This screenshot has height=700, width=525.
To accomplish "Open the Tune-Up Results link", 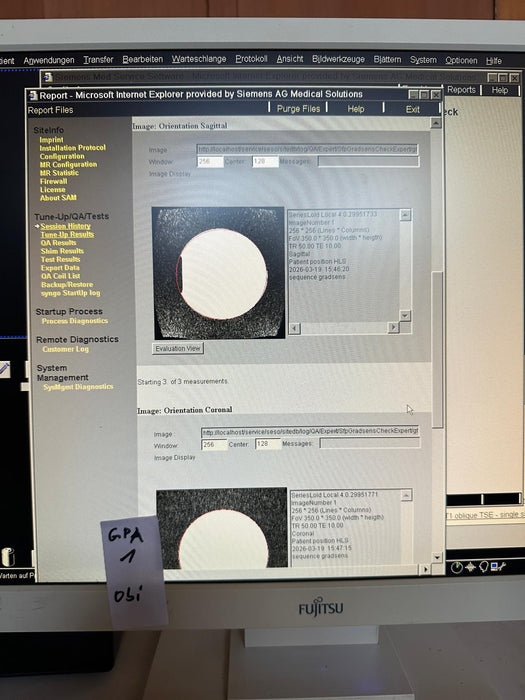I will coord(67,234).
